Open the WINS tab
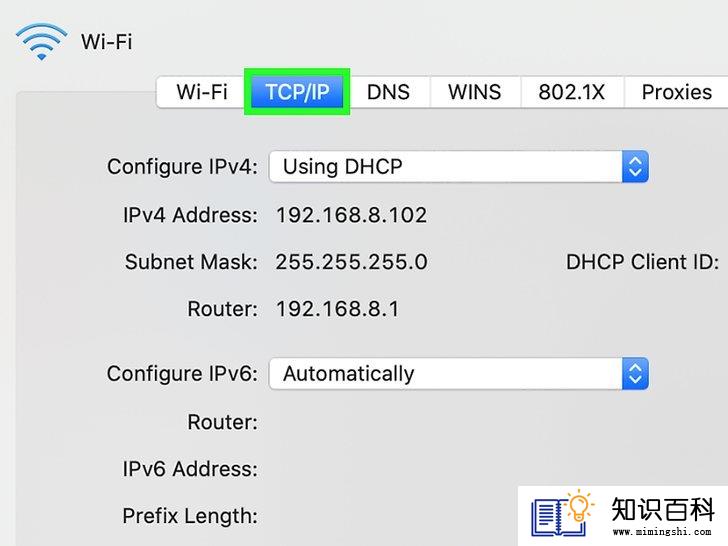 tap(474, 92)
